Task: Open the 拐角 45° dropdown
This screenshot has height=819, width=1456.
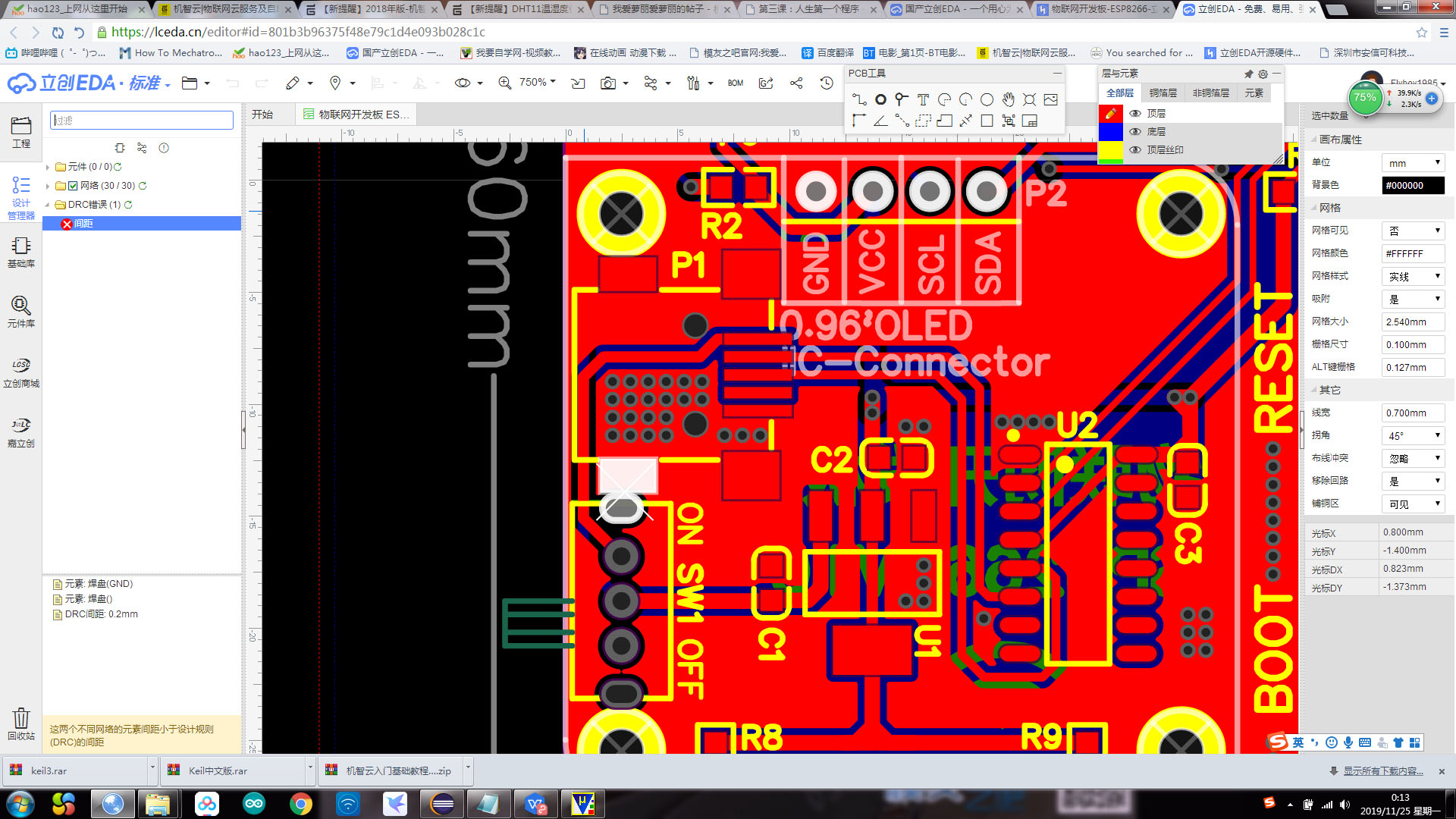Action: pyautogui.click(x=1413, y=435)
